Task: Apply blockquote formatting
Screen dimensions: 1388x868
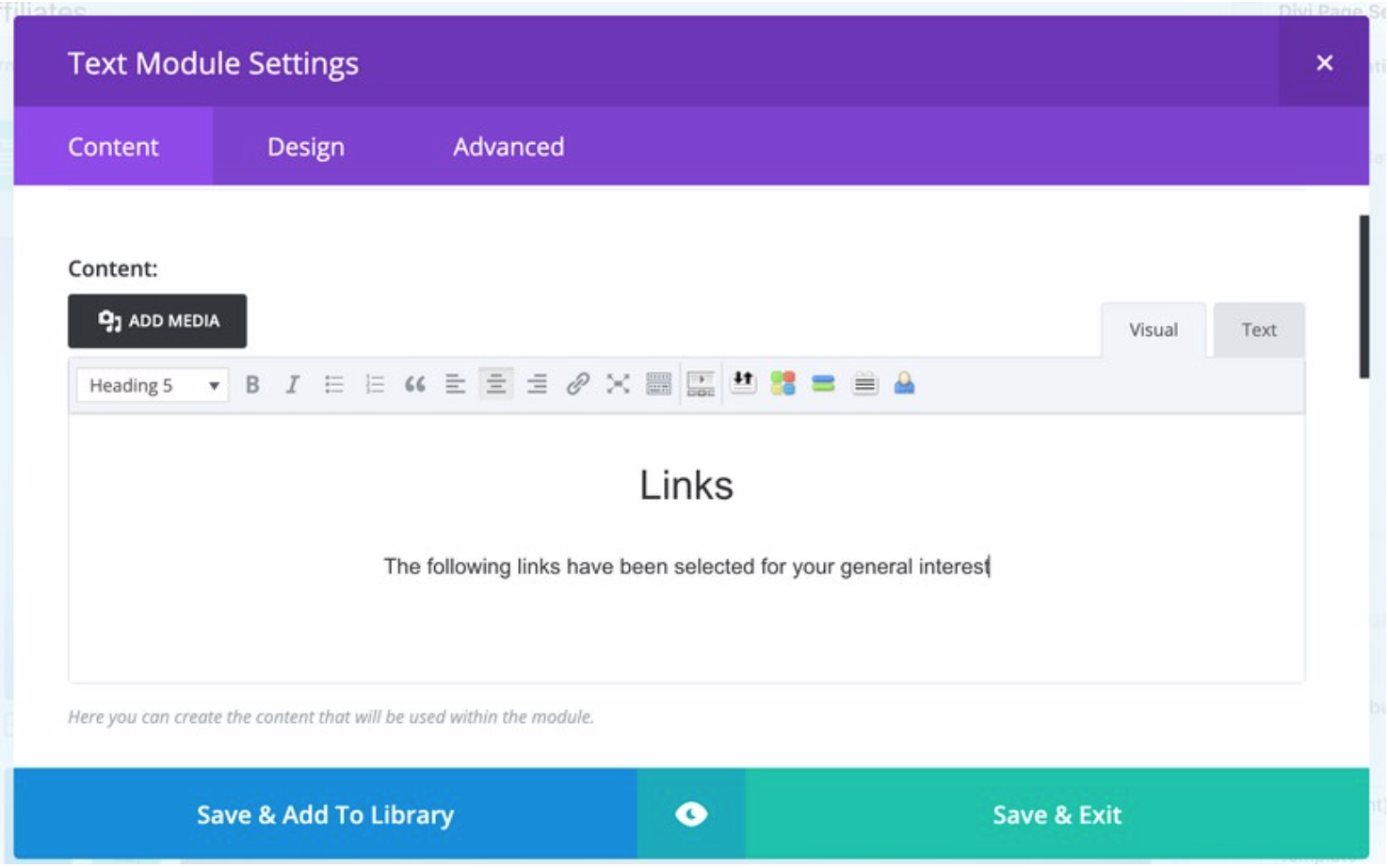Action: 413,384
